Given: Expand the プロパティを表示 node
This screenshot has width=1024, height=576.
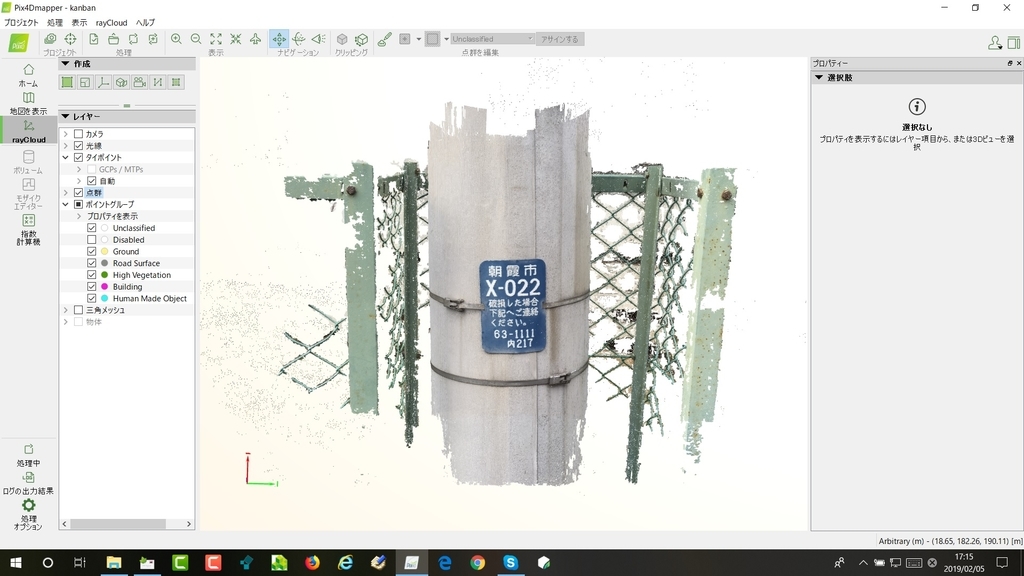Looking at the screenshot, I should [x=79, y=216].
